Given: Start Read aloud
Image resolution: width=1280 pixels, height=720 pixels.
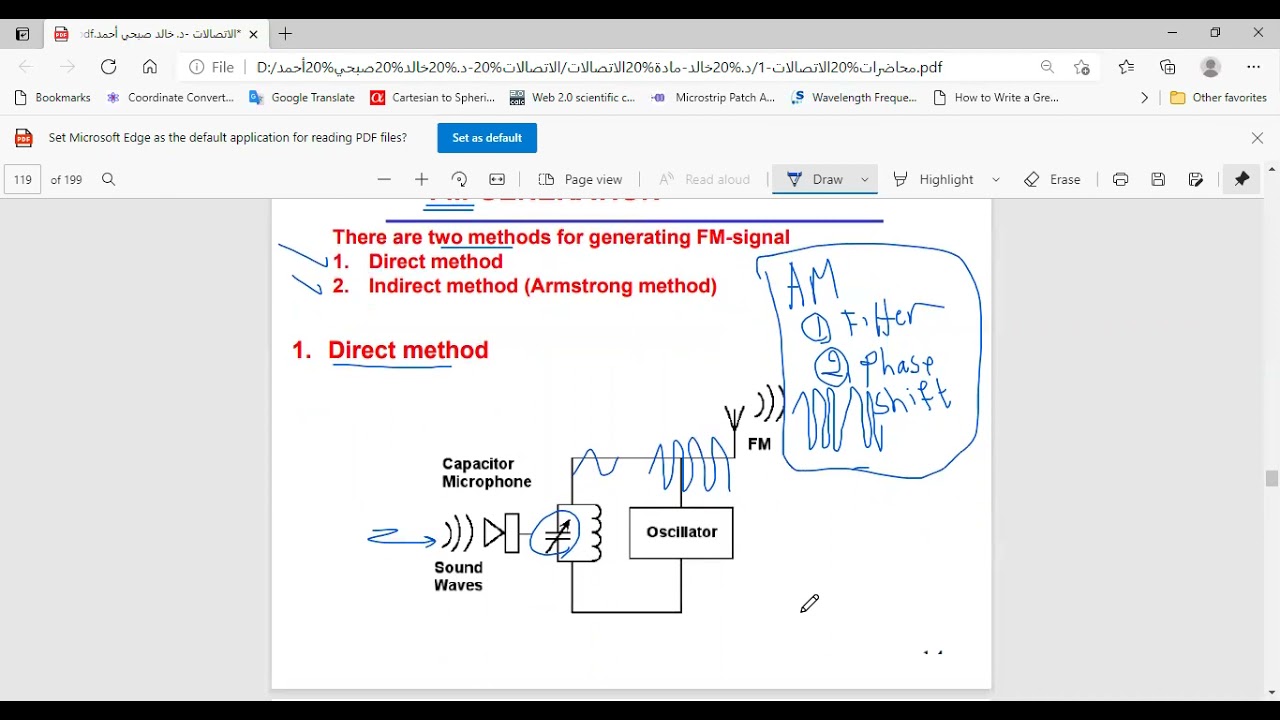Looking at the screenshot, I should [x=705, y=180].
